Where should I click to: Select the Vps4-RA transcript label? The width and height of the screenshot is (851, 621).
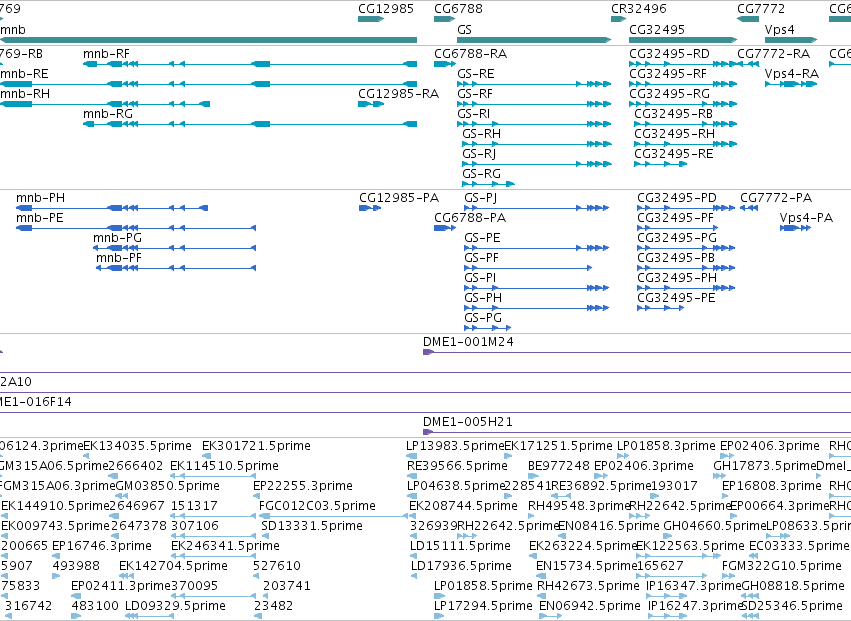click(x=791, y=74)
